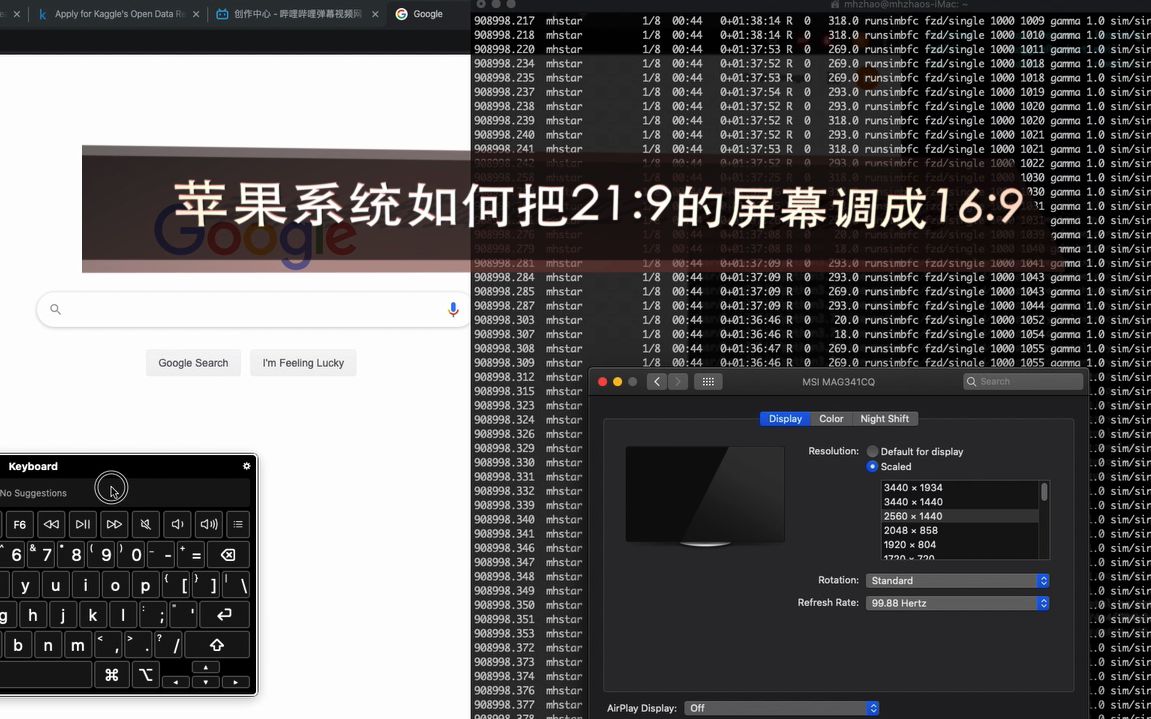1151x719 pixels.
Task: Open the Refresh Rate dropdown
Action: pyautogui.click(x=957, y=602)
